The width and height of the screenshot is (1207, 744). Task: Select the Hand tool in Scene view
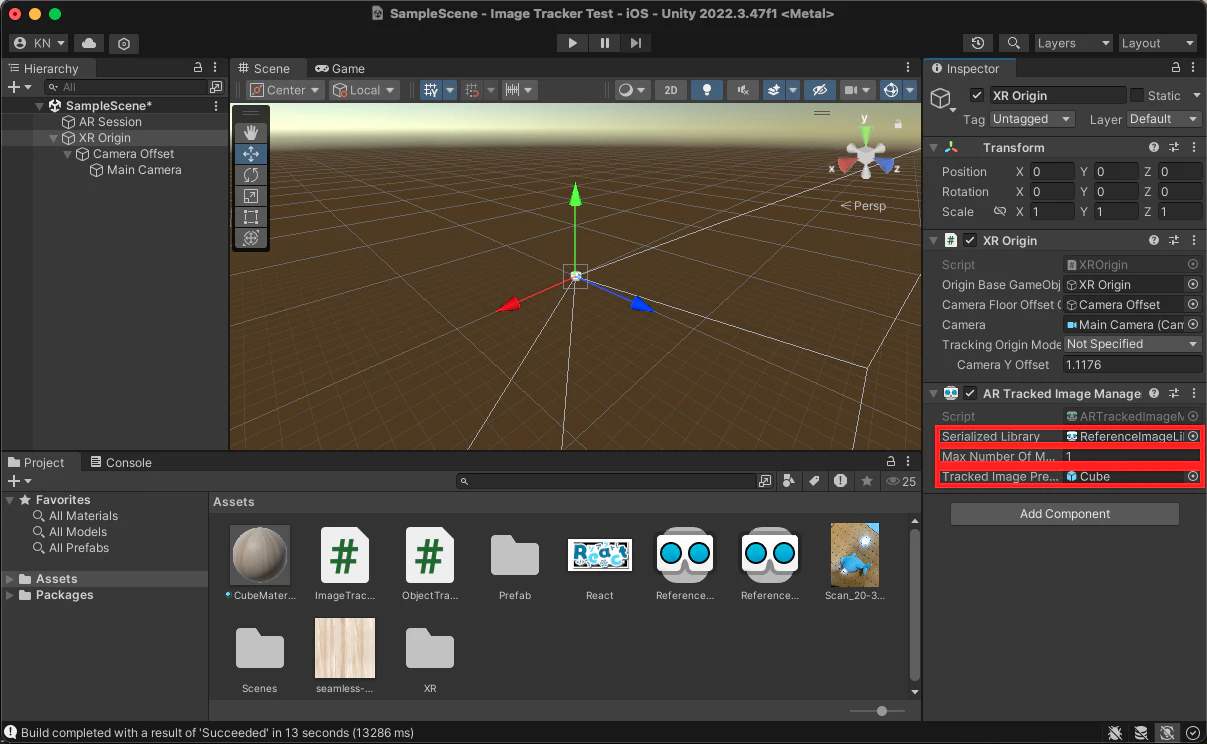(250, 131)
